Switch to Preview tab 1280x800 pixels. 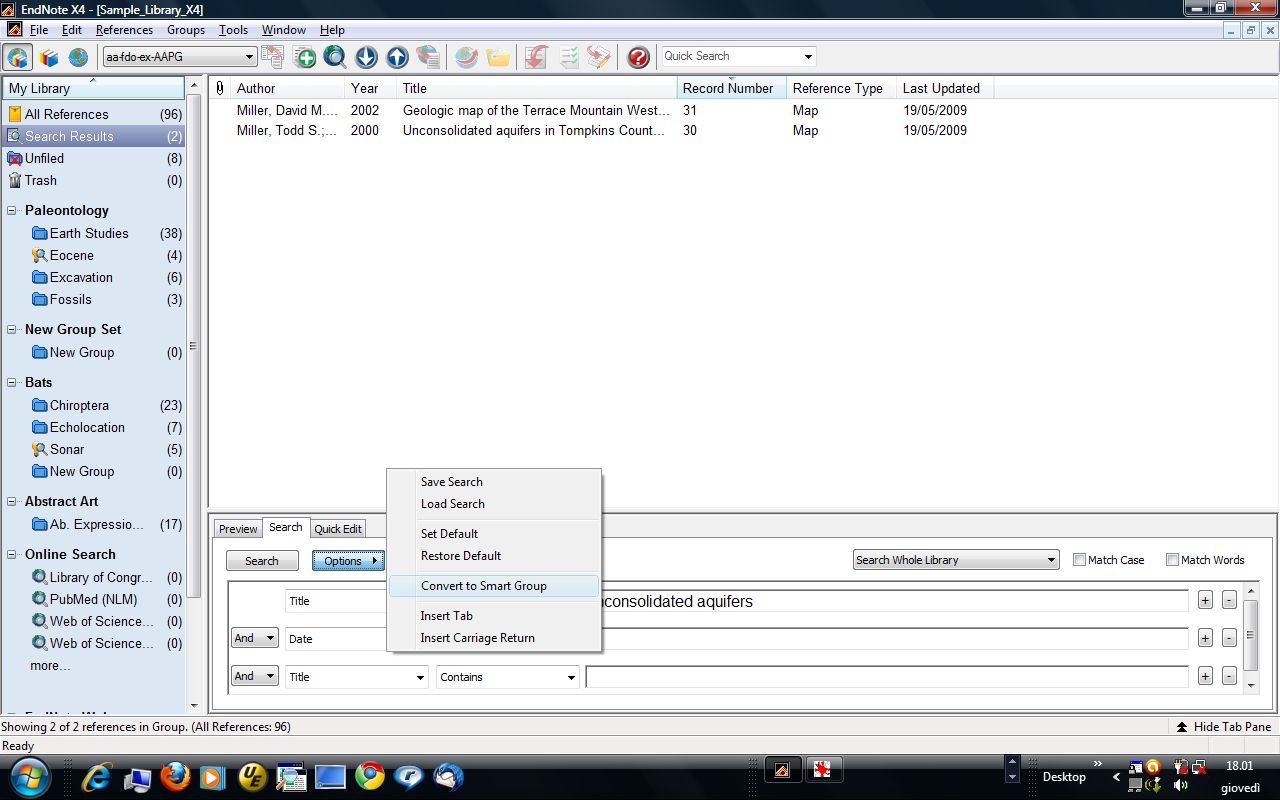[x=238, y=529]
